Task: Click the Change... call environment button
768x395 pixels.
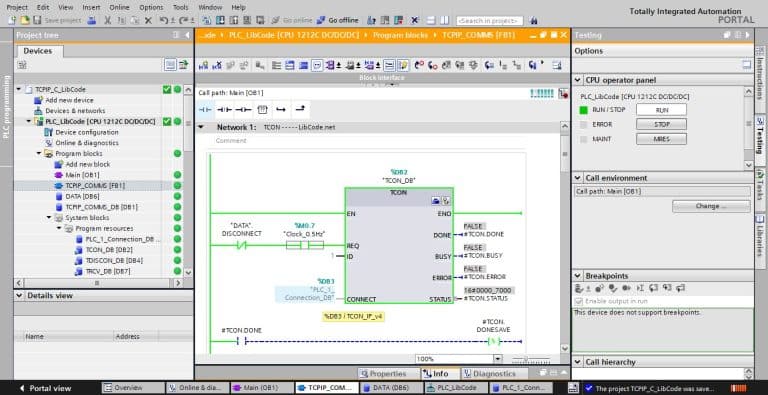Action: [x=711, y=206]
